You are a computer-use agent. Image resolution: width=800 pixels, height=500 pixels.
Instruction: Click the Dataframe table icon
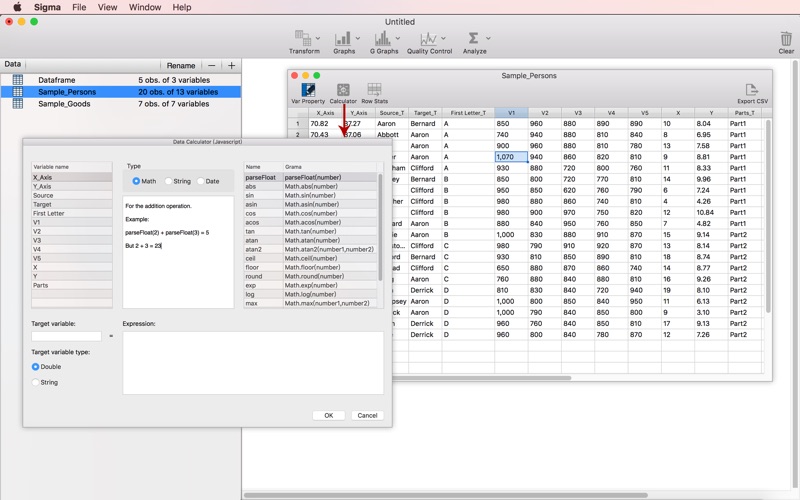coord(18,80)
